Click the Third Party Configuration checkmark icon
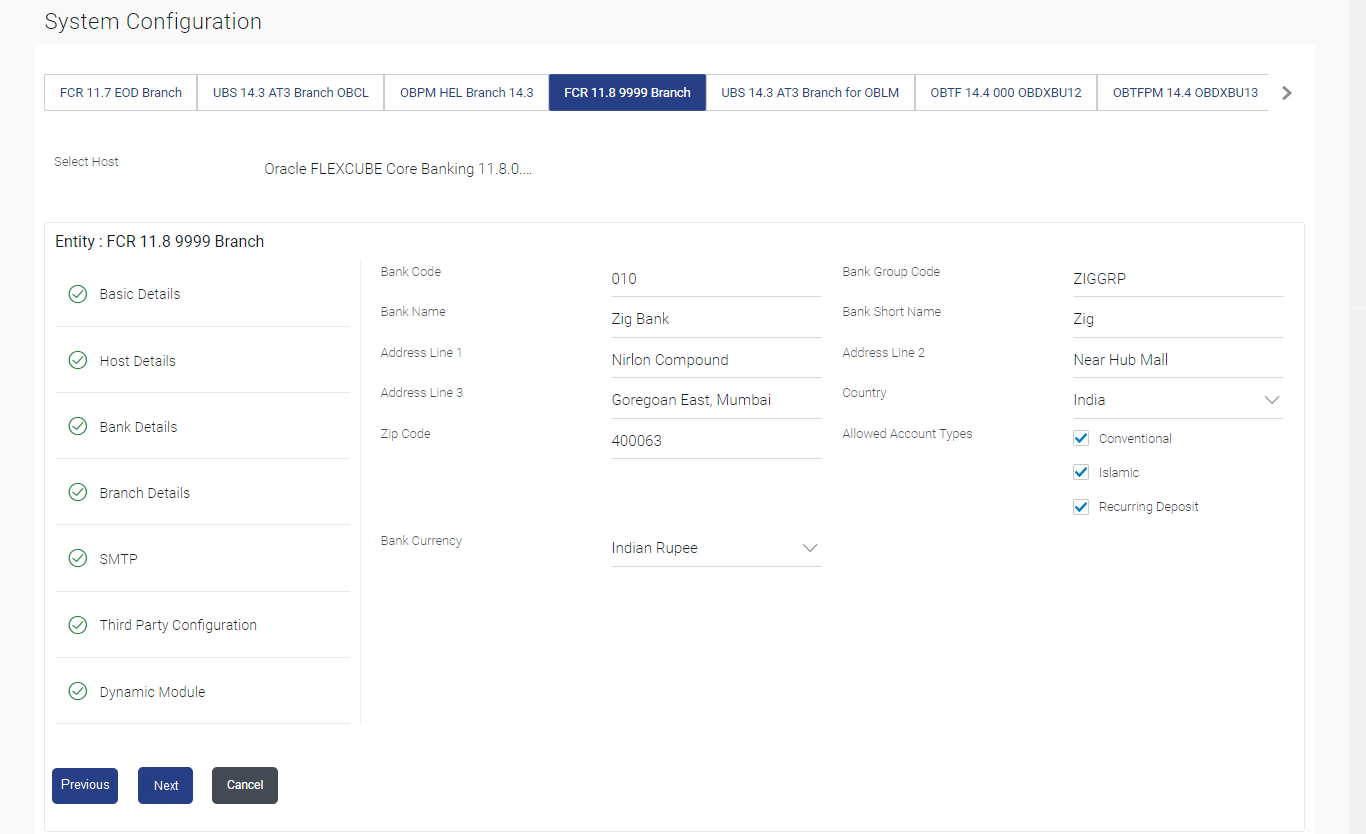Viewport: 1366px width, 834px height. (77, 625)
